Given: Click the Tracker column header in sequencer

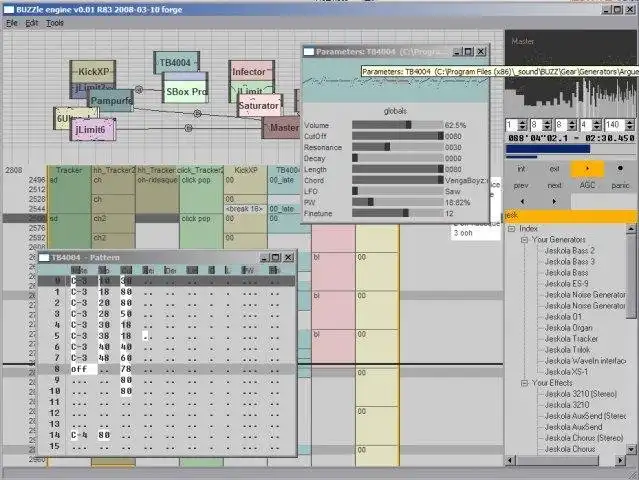Looking at the screenshot, I should [69, 170].
